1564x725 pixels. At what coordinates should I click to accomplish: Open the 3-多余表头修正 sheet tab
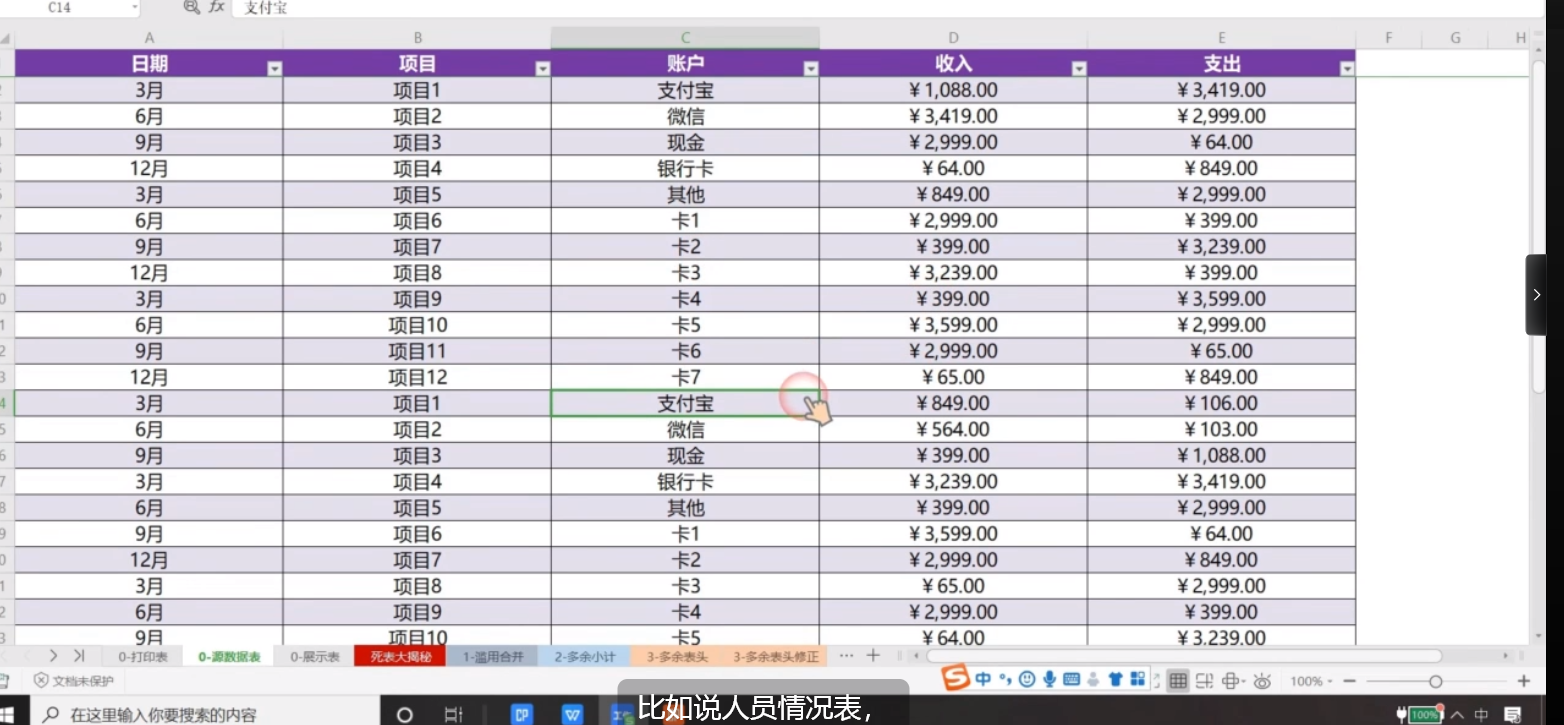click(x=775, y=657)
